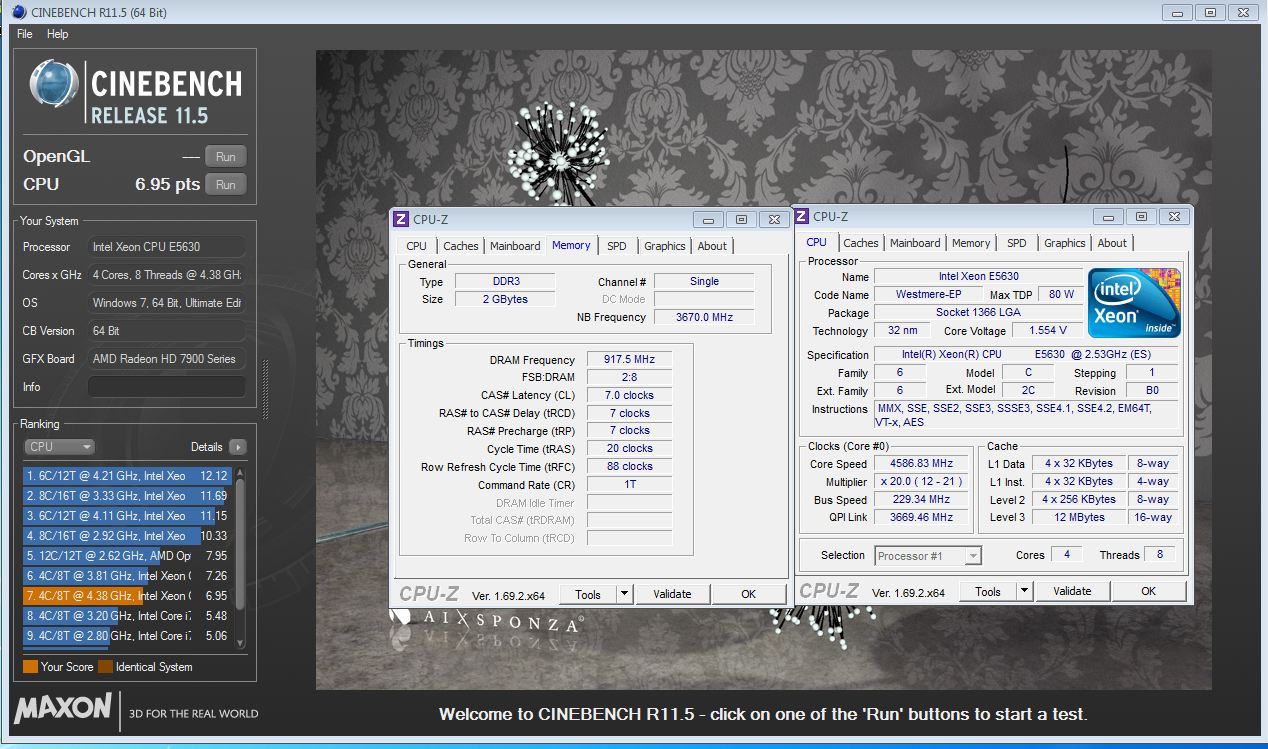Open SPD tab in right CPU-Z window
This screenshot has height=749, width=1268.
pyautogui.click(x=1017, y=243)
